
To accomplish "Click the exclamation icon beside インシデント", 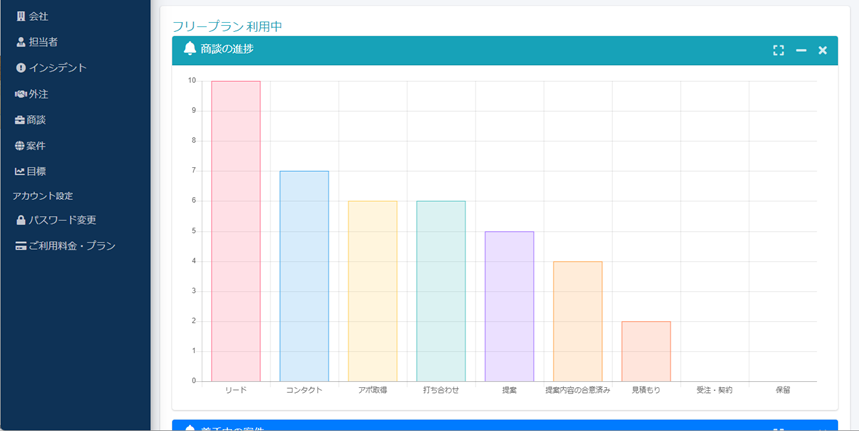I will point(21,68).
